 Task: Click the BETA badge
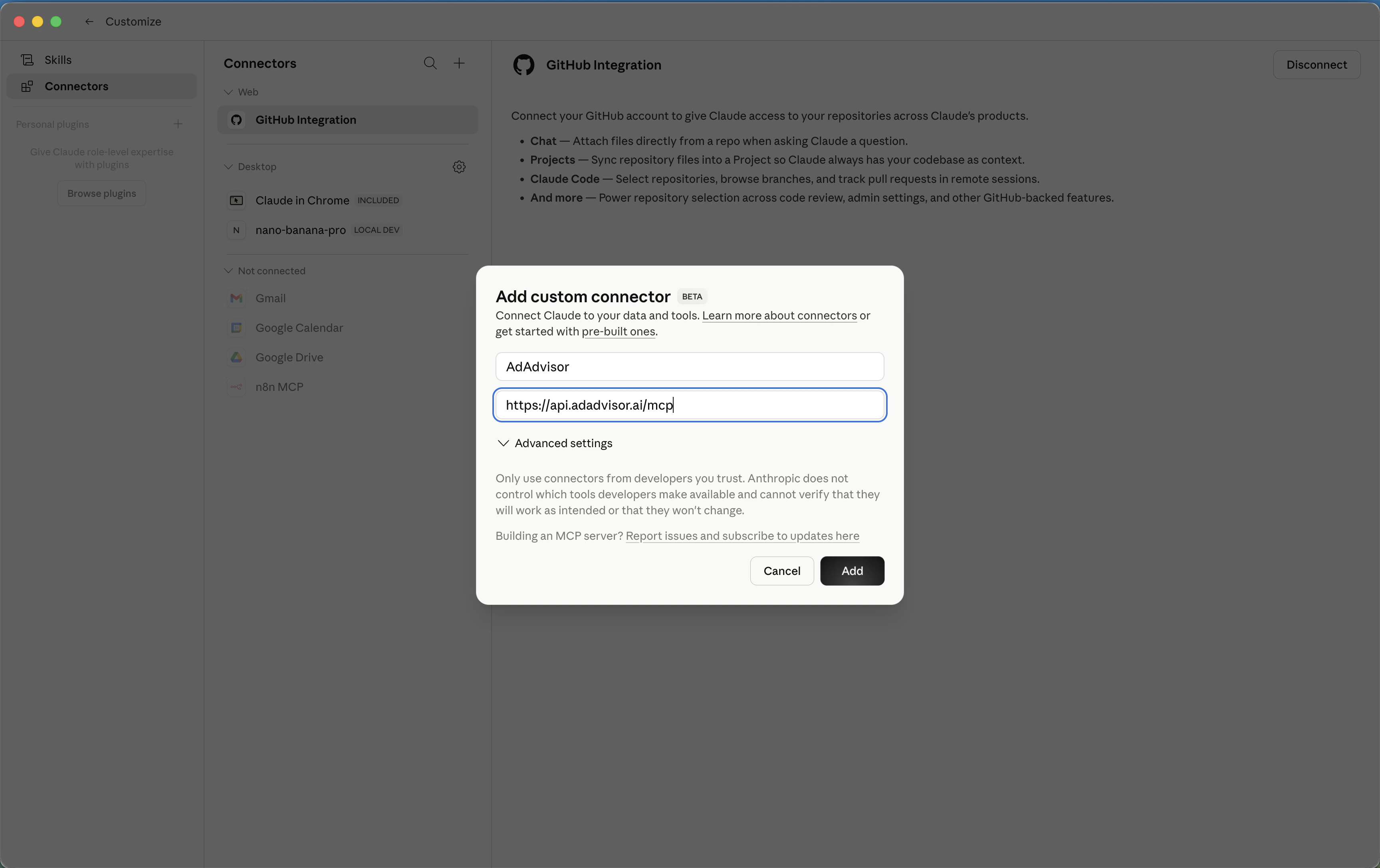coord(692,296)
